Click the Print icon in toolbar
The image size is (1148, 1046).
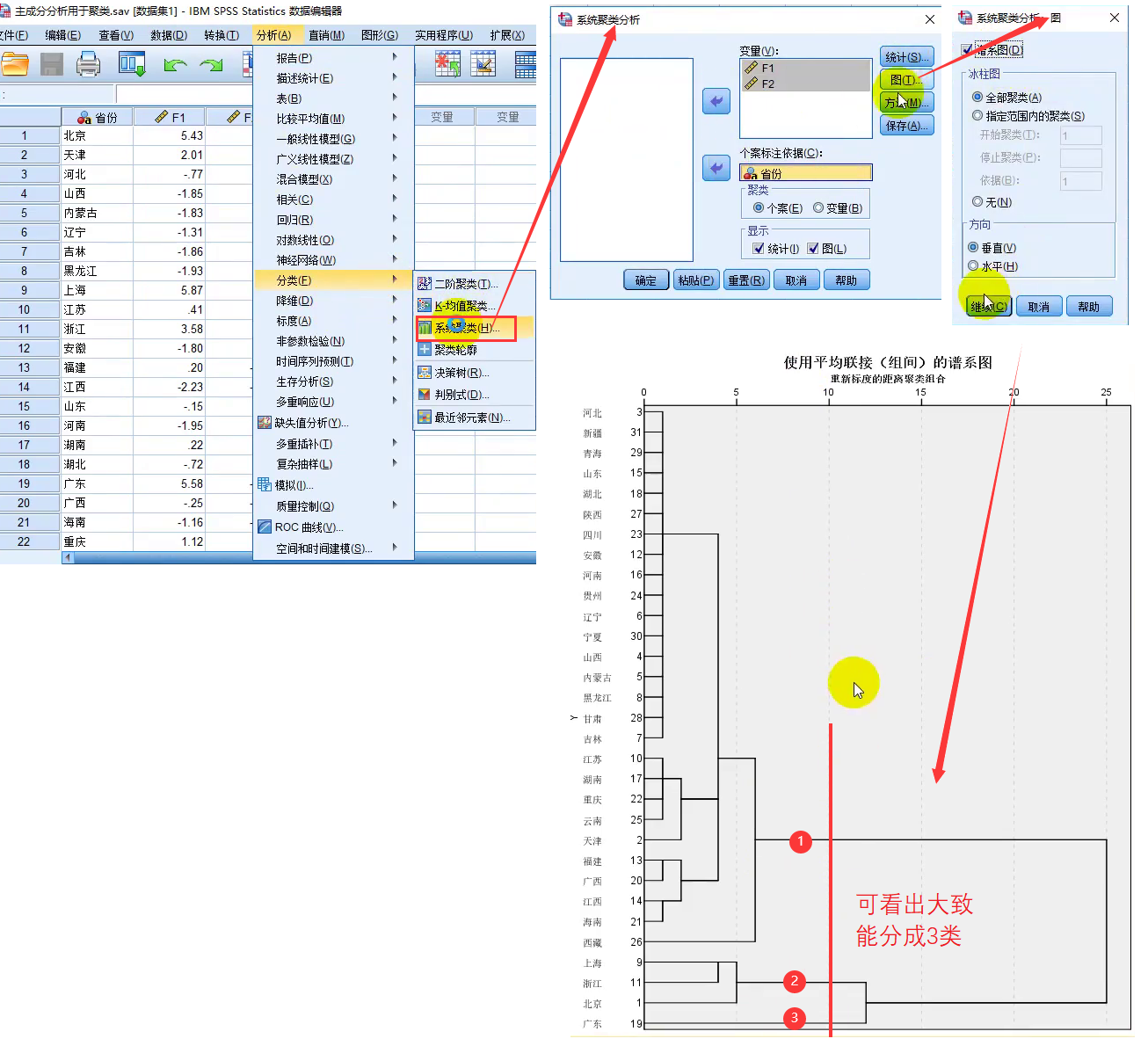click(89, 63)
